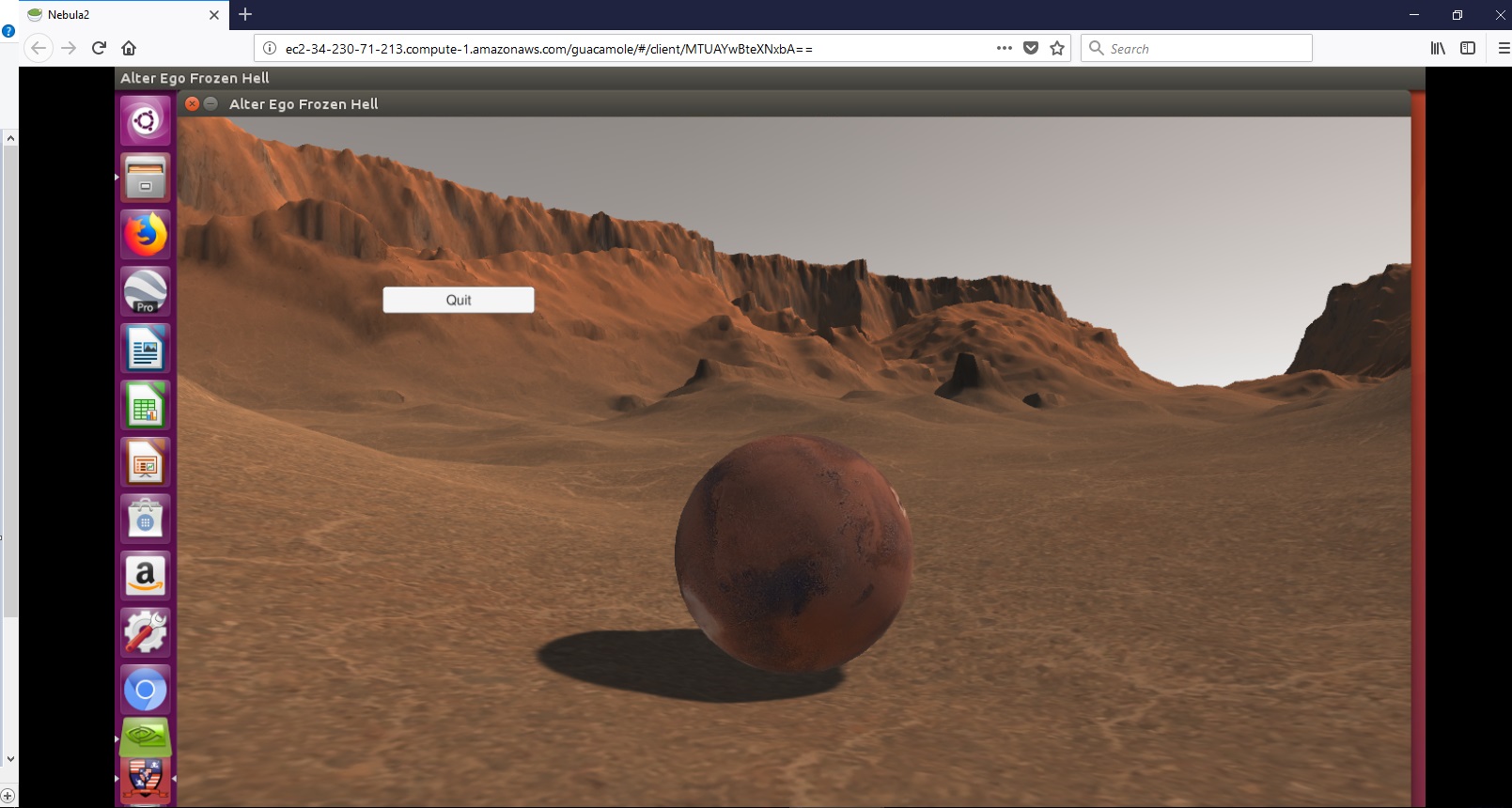Click the left scrollbar down arrow

[x=10, y=758]
